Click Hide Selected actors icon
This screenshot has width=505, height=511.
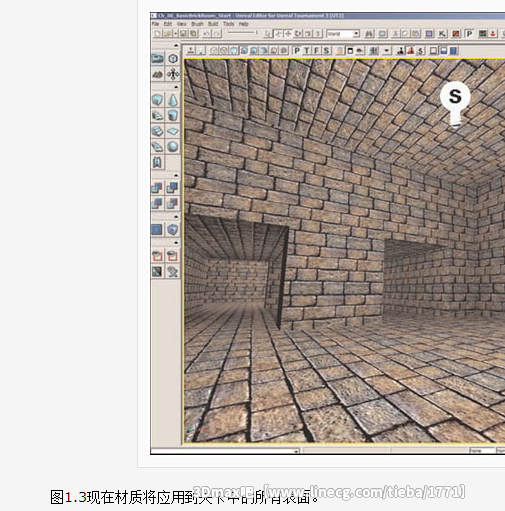tap(173, 256)
